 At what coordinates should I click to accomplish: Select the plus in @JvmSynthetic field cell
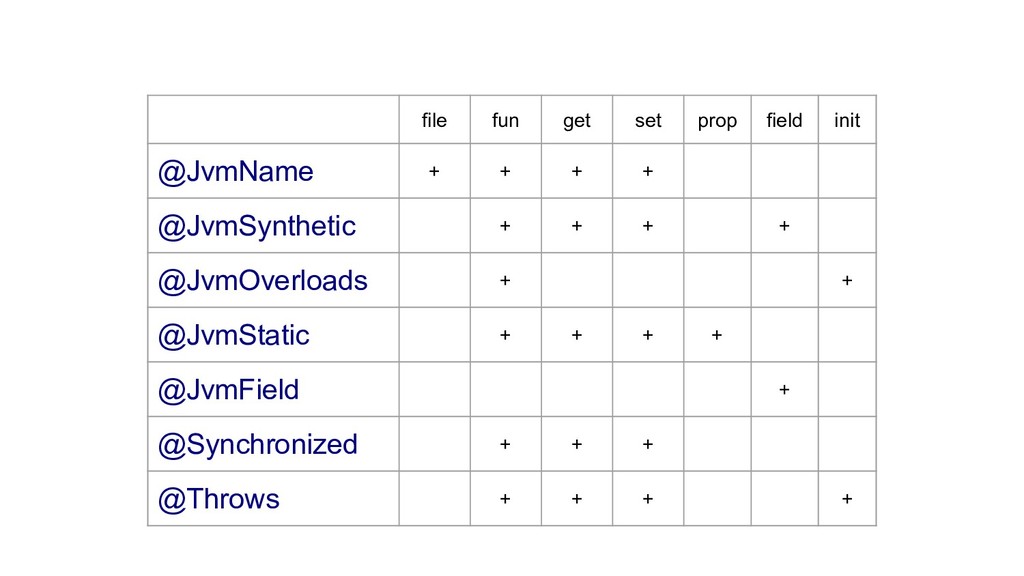[x=784, y=226]
